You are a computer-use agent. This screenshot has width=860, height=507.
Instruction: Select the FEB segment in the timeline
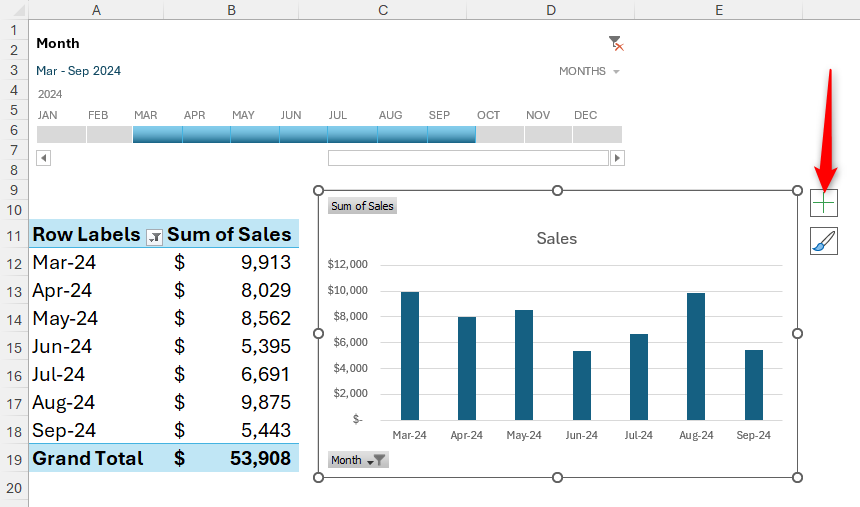[x=109, y=134]
